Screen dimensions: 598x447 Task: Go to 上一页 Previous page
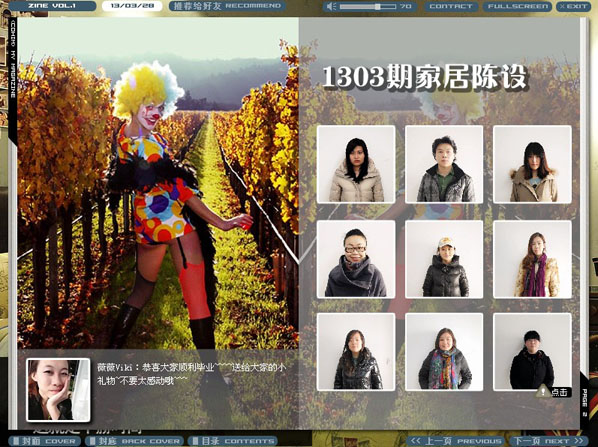pyautogui.click(x=456, y=441)
